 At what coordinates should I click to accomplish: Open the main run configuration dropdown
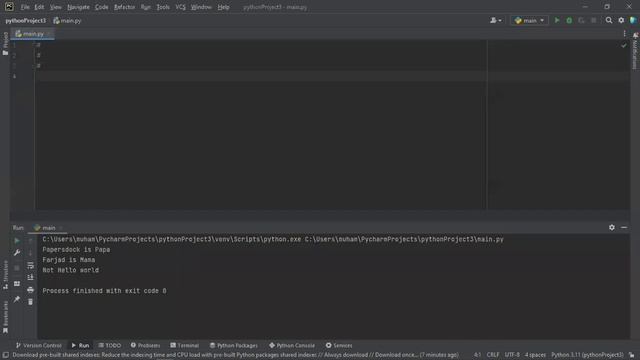click(x=529, y=20)
